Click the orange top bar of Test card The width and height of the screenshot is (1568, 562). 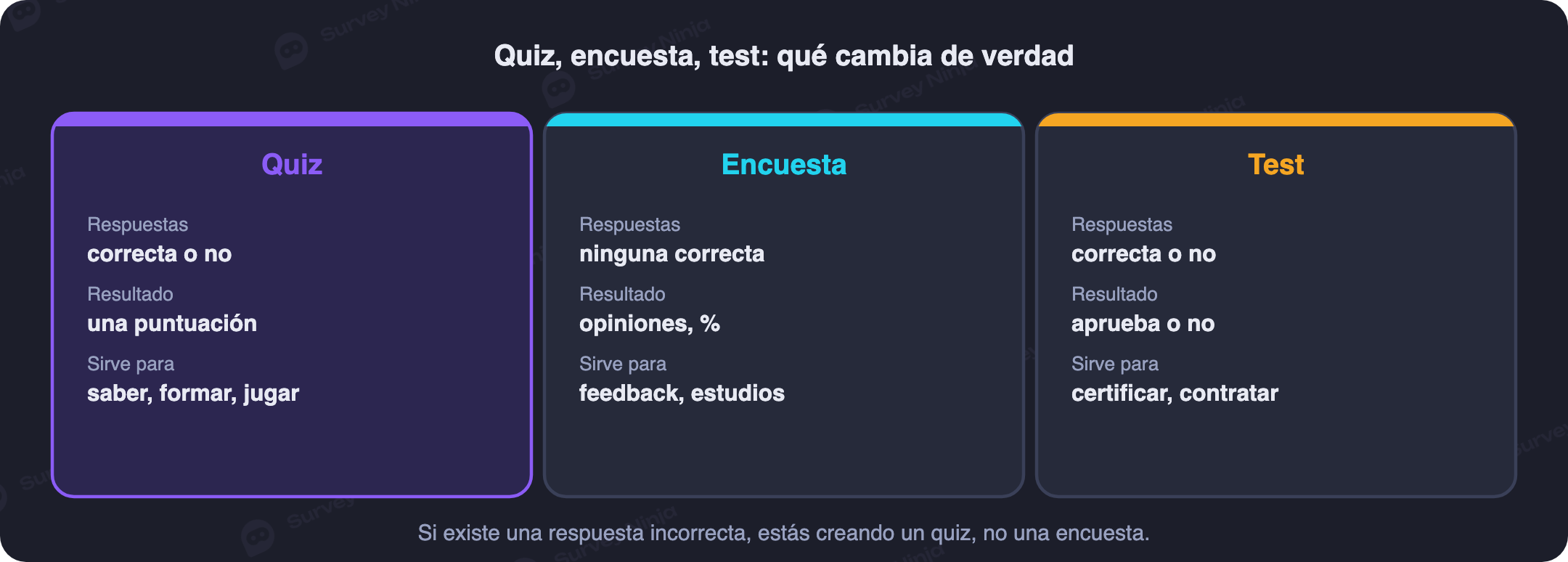[x=1276, y=119]
